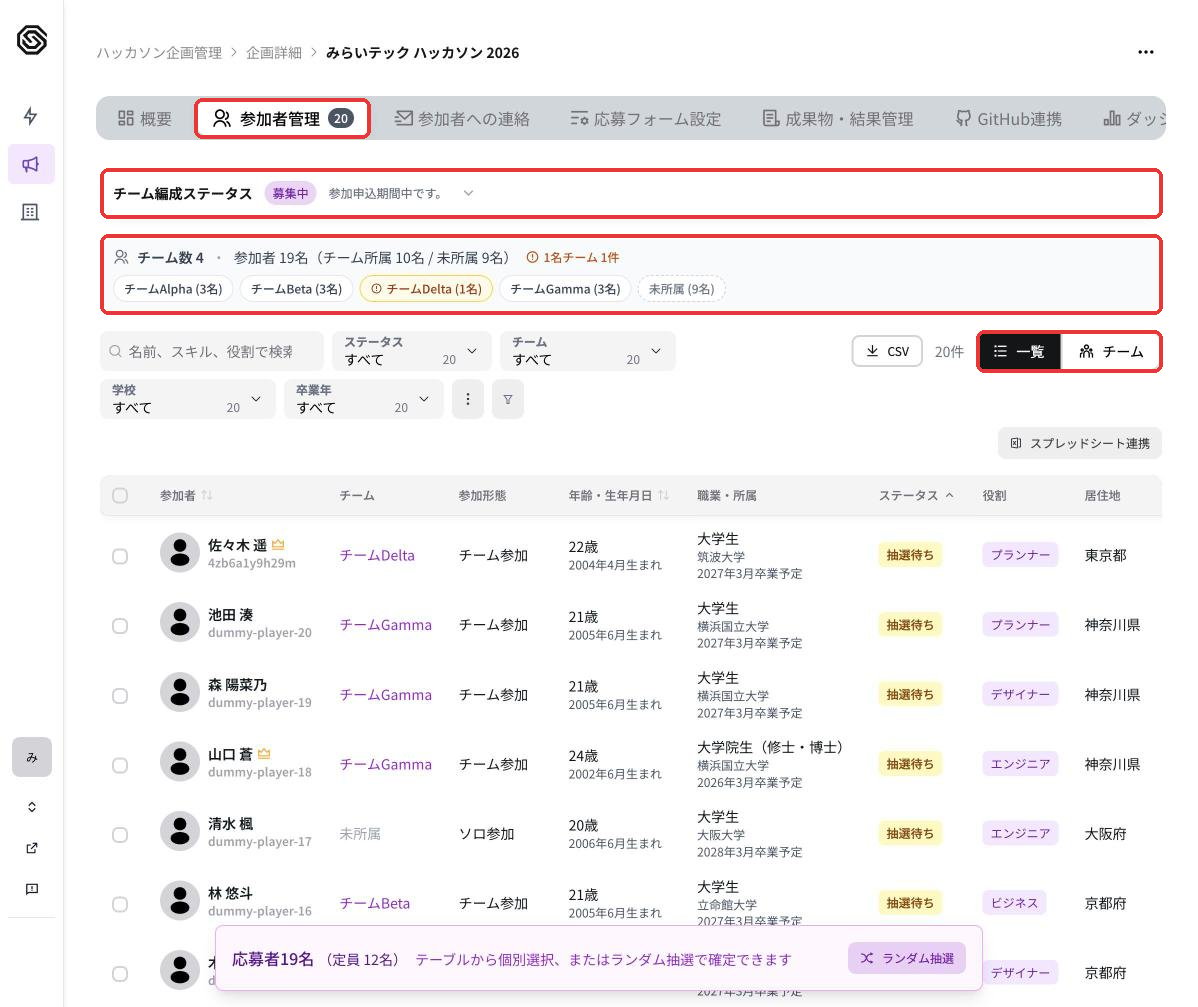Open the GitHub連携 tab
1198x1007 pixels.
pyautogui.click(x=1009, y=118)
